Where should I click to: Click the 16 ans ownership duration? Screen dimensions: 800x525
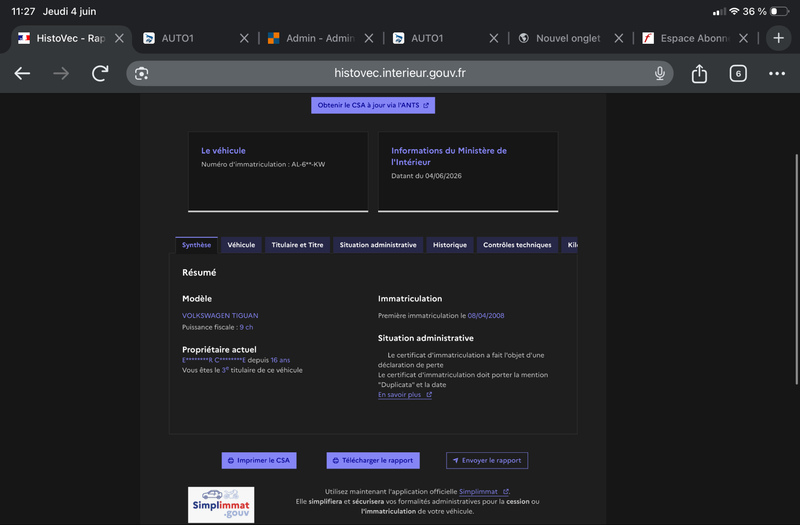pos(280,360)
